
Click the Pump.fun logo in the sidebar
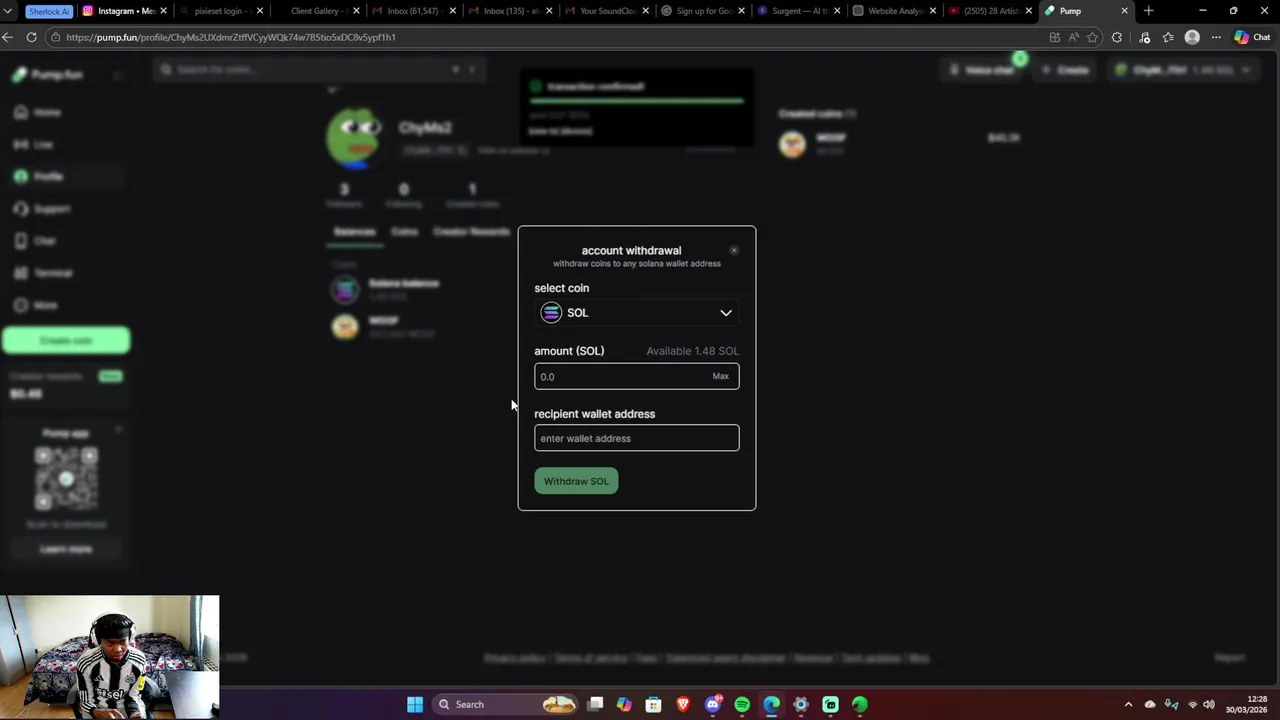point(48,75)
